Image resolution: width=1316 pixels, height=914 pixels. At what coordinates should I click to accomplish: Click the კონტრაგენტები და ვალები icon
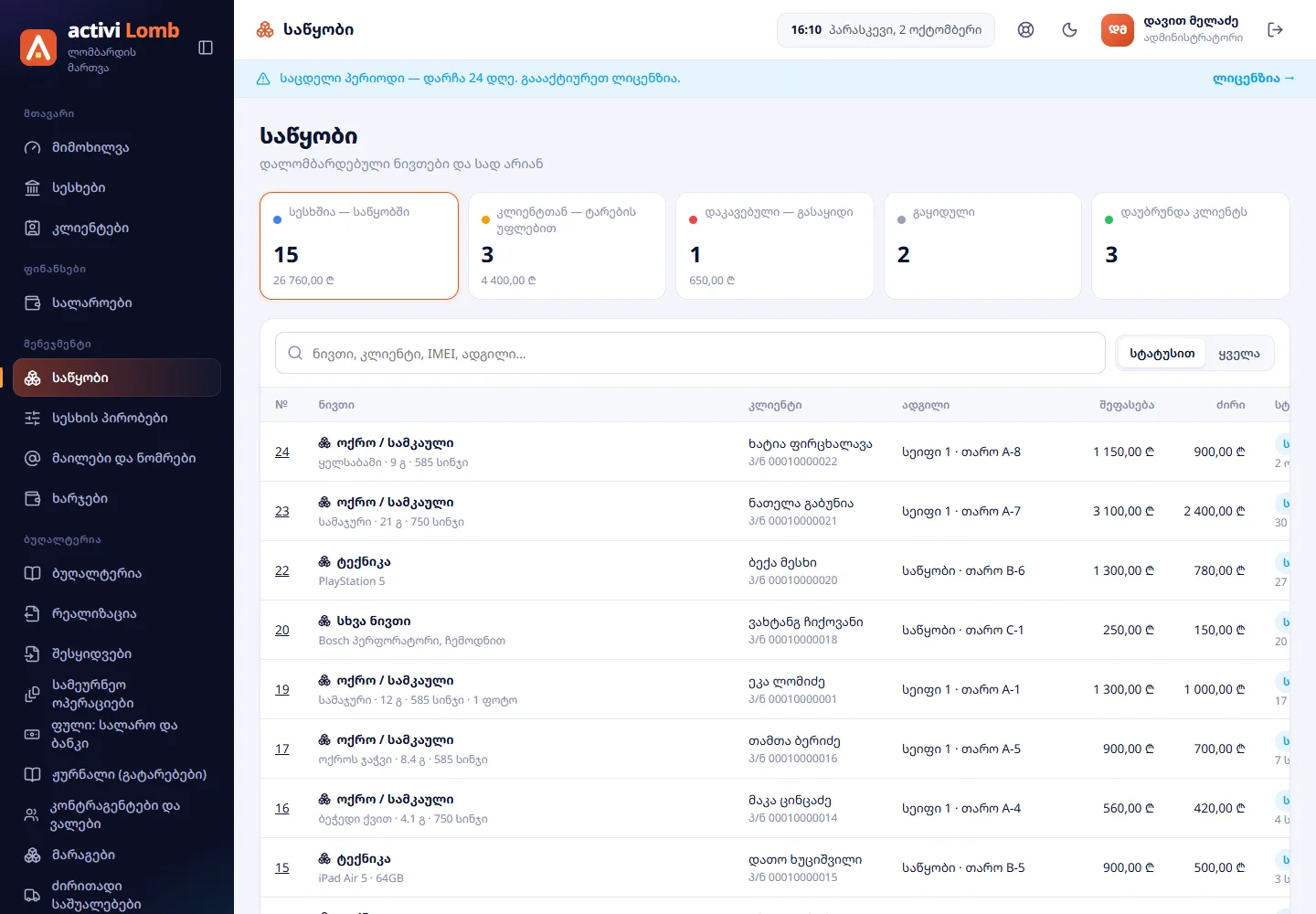pos(32,814)
